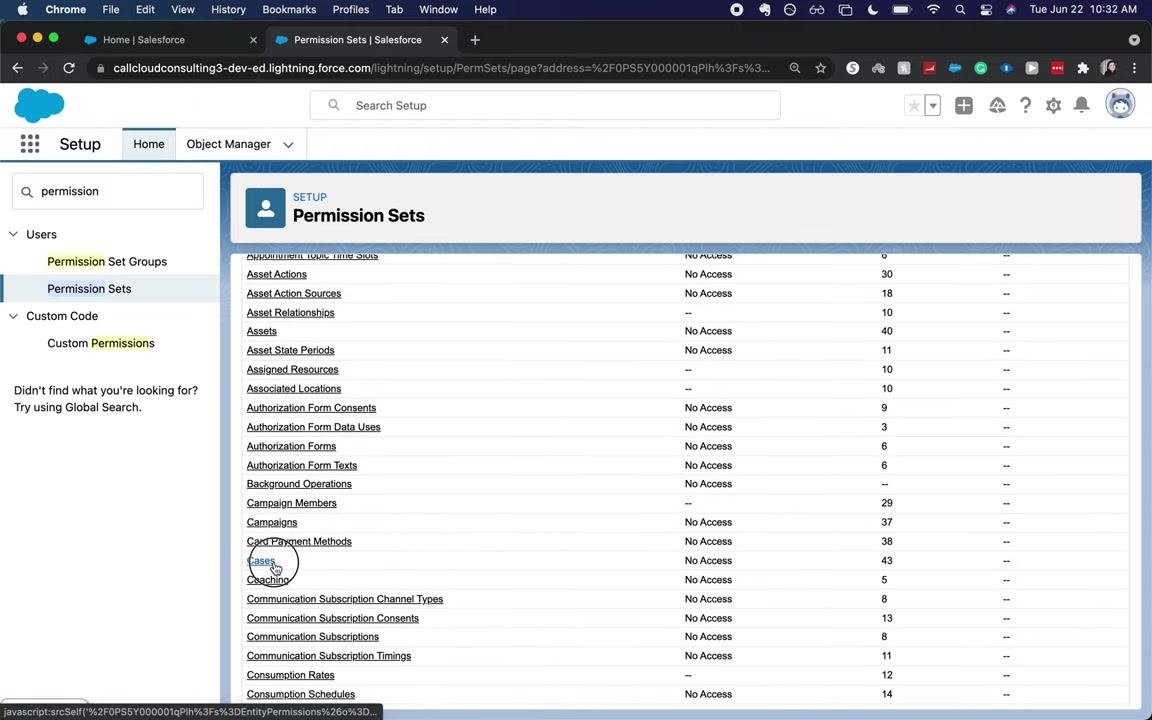Open the Object Manager dropdown chevron
The width and height of the screenshot is (1152, 720).
pos(288,145)
